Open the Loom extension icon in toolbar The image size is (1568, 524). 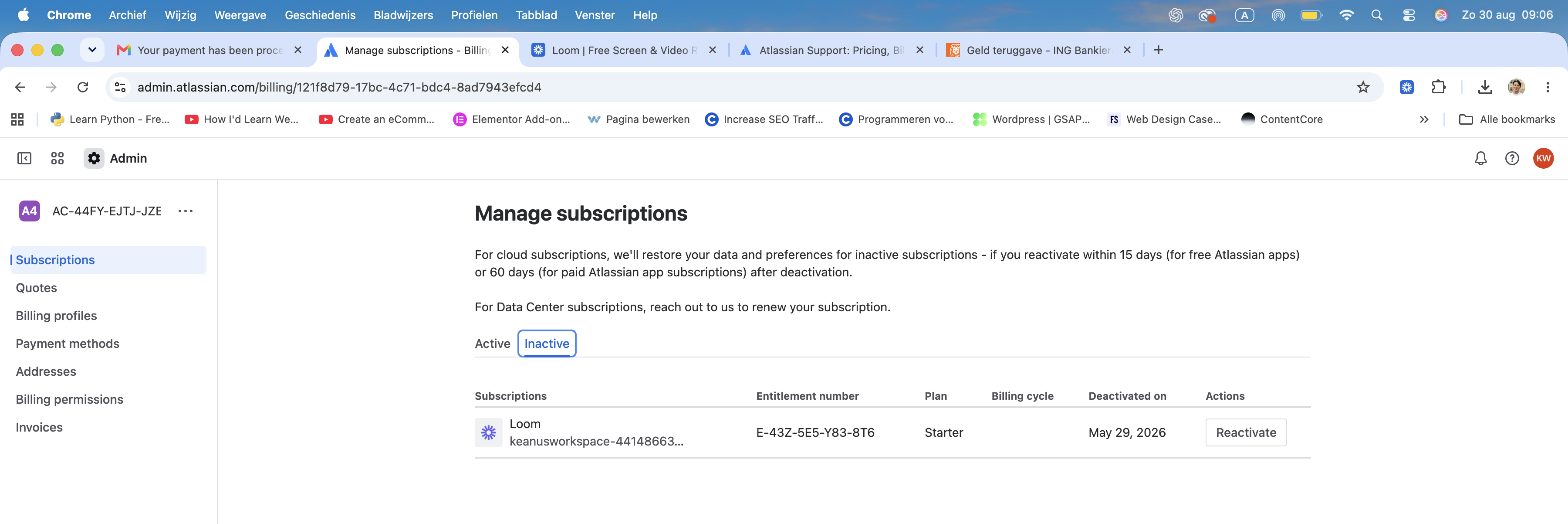[1407, 87]
